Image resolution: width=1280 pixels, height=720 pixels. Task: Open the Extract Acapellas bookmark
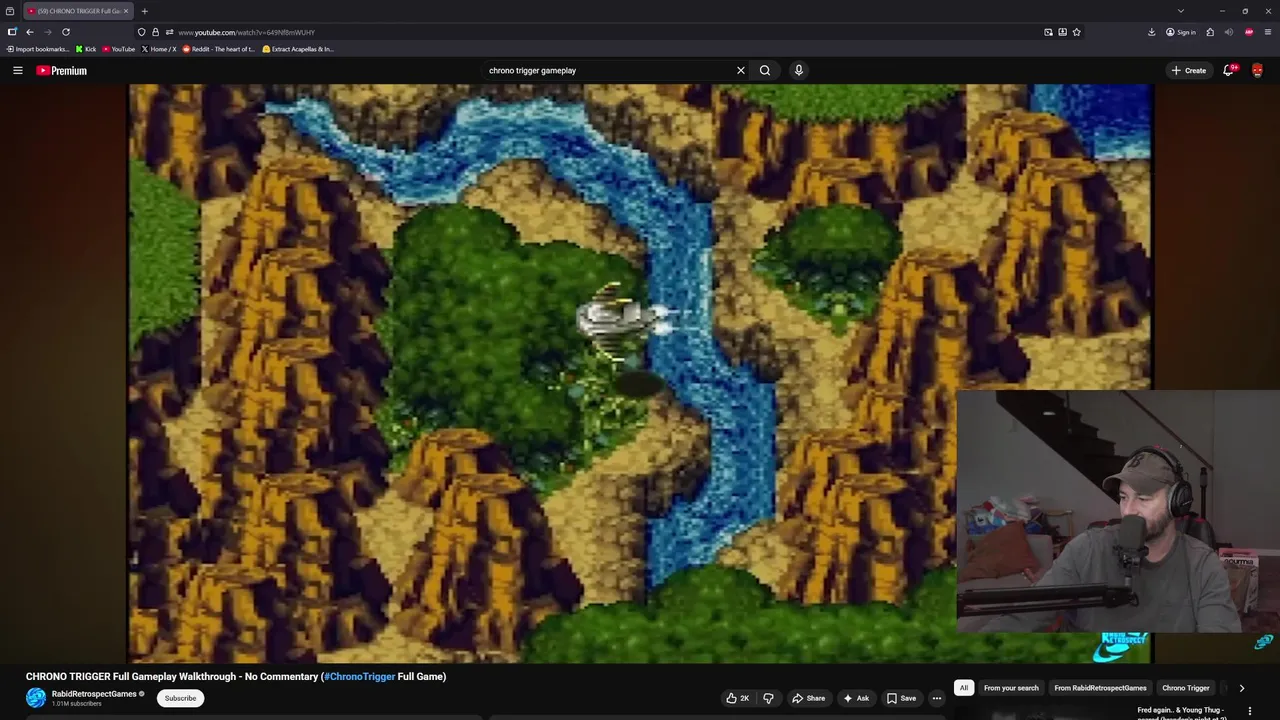click(x=298, y=49)
